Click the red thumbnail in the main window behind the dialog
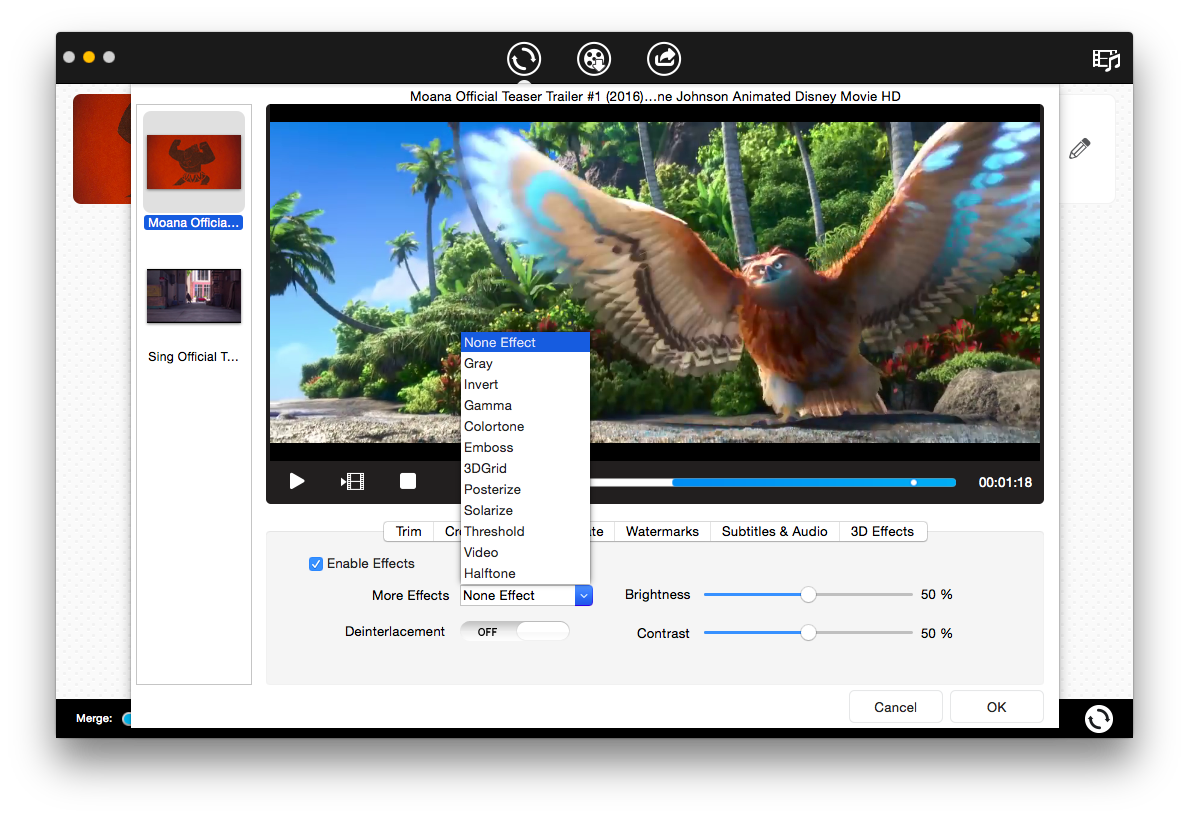Viewport: 1189px width, 818px height. click(x=102, y=149)
